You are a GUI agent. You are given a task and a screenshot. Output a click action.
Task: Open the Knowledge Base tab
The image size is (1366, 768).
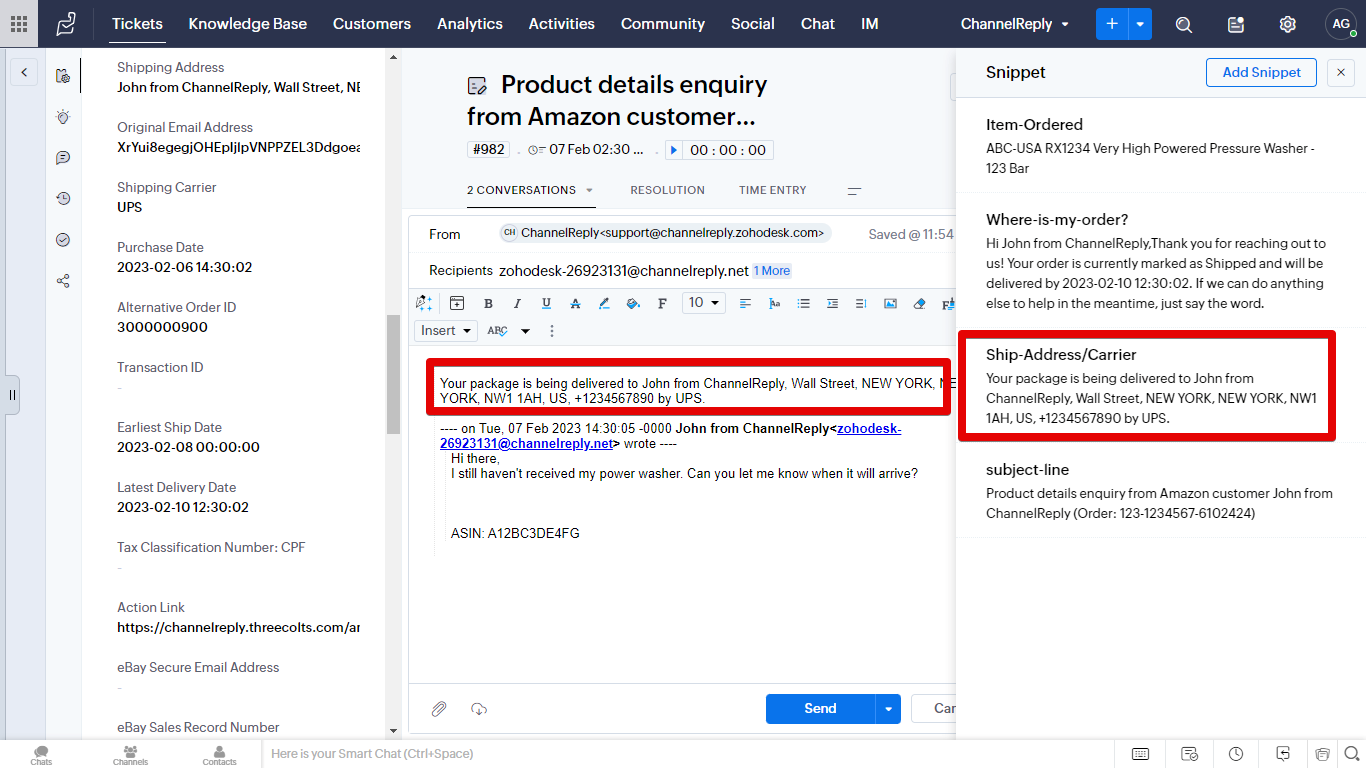248,24
